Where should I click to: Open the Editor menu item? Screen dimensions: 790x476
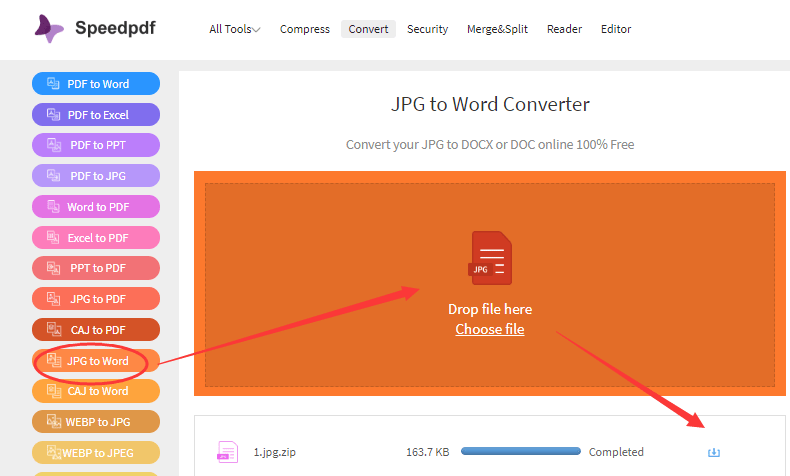click(x=616, y=29)
